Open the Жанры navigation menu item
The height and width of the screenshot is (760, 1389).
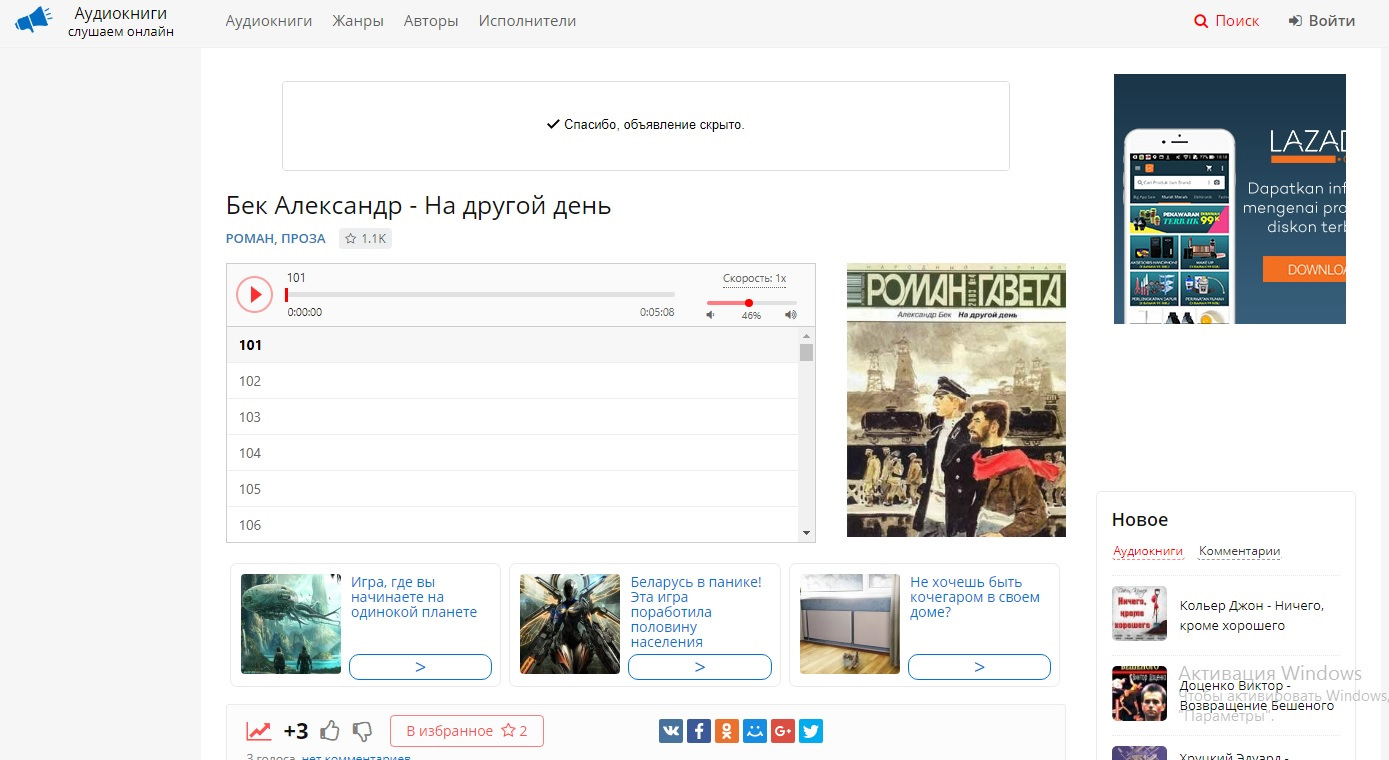[358, 21]
